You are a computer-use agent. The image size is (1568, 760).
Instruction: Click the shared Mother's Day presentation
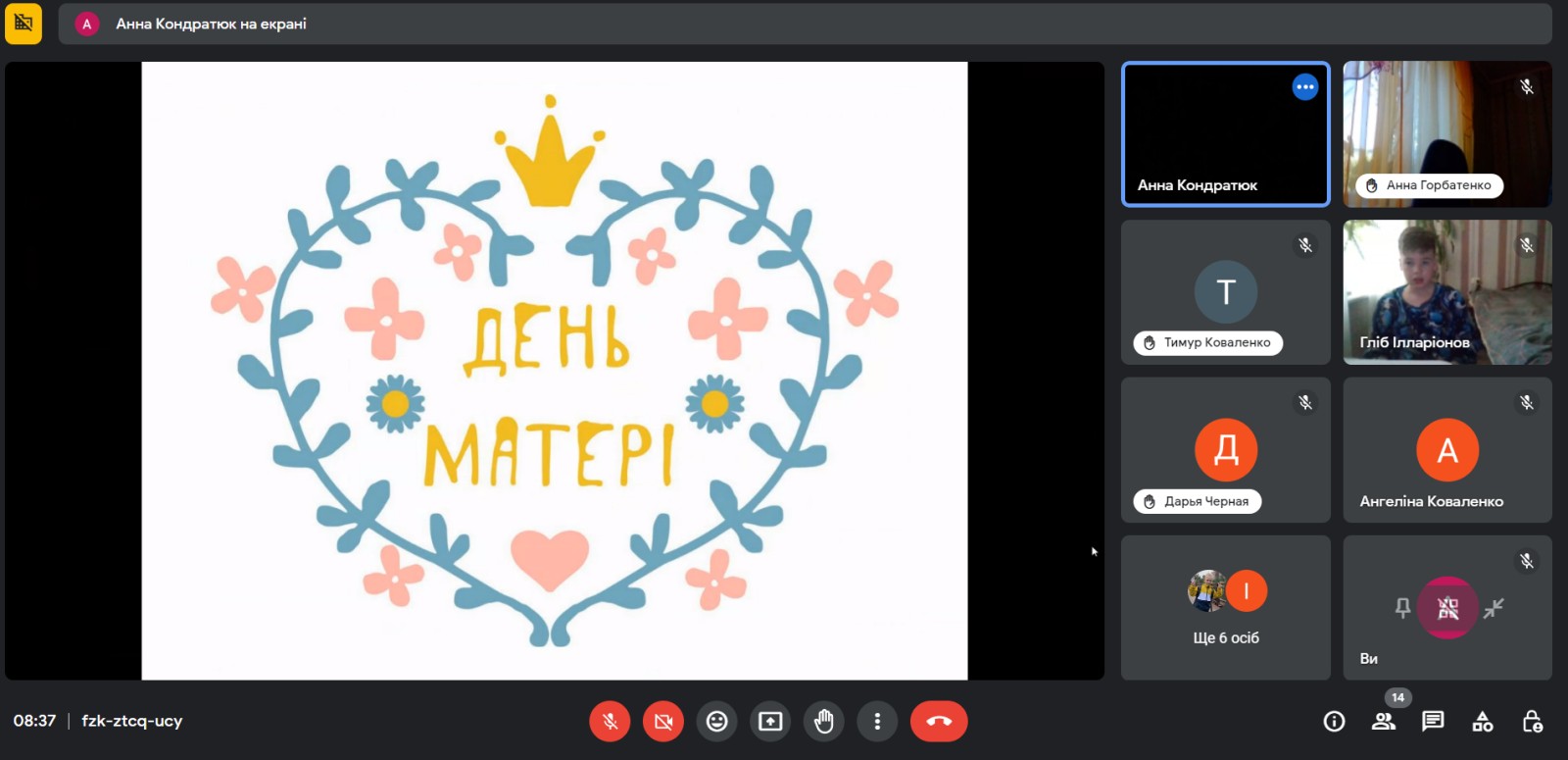555,371
